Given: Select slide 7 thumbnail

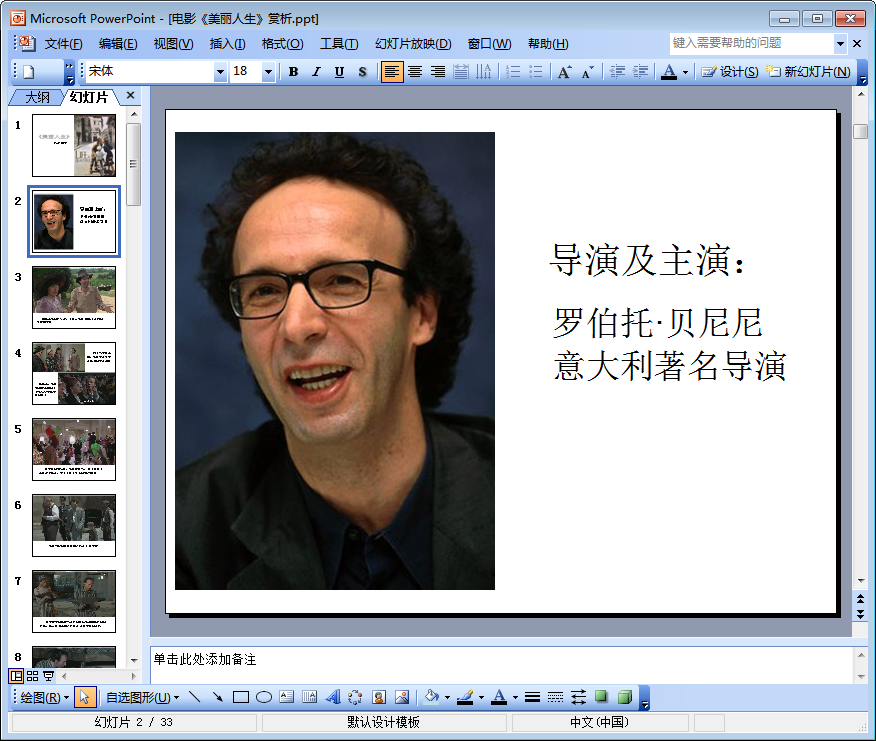Looking at the screenshot, I should 74,601.
